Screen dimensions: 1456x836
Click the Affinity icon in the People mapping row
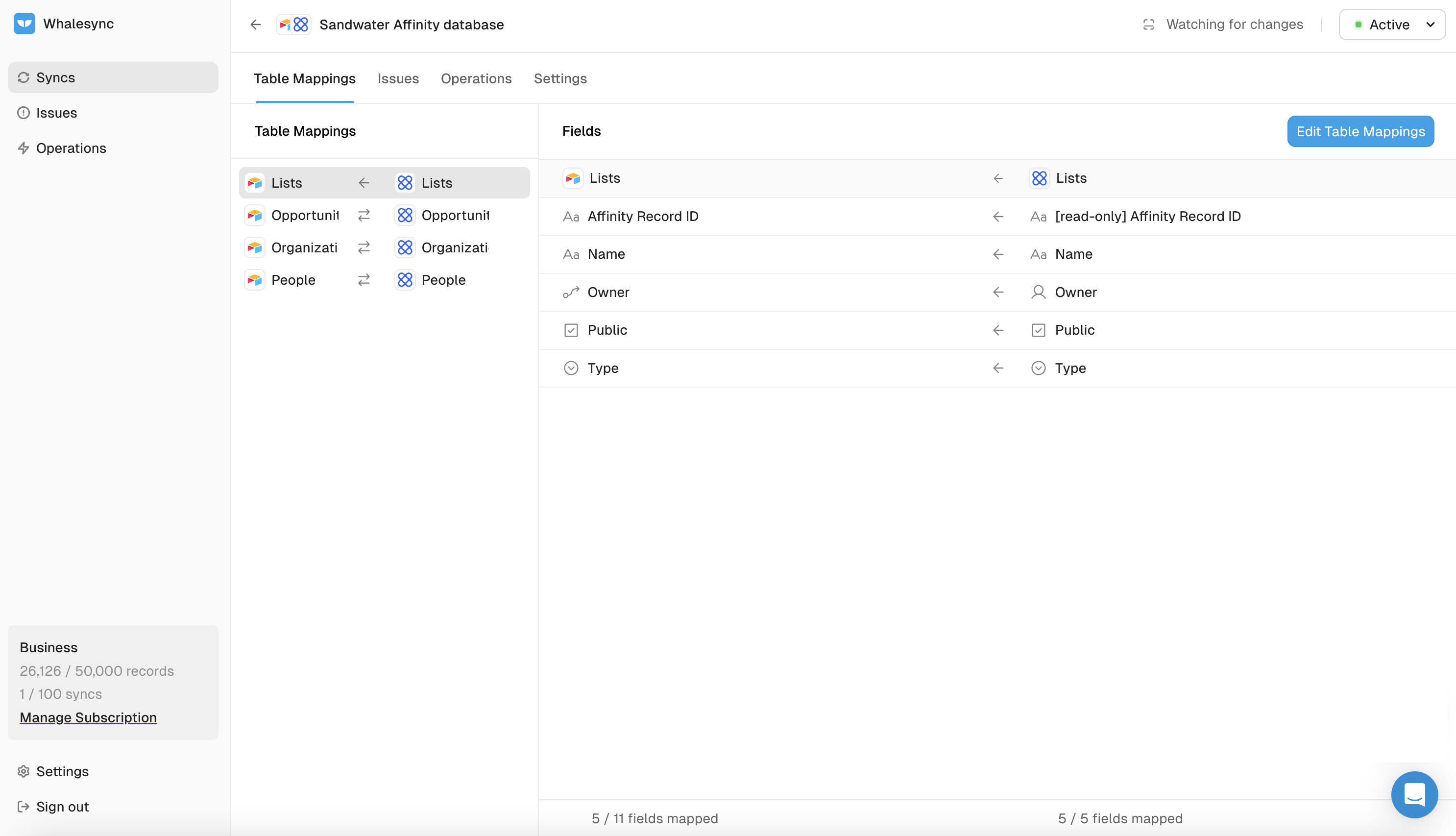405,280
